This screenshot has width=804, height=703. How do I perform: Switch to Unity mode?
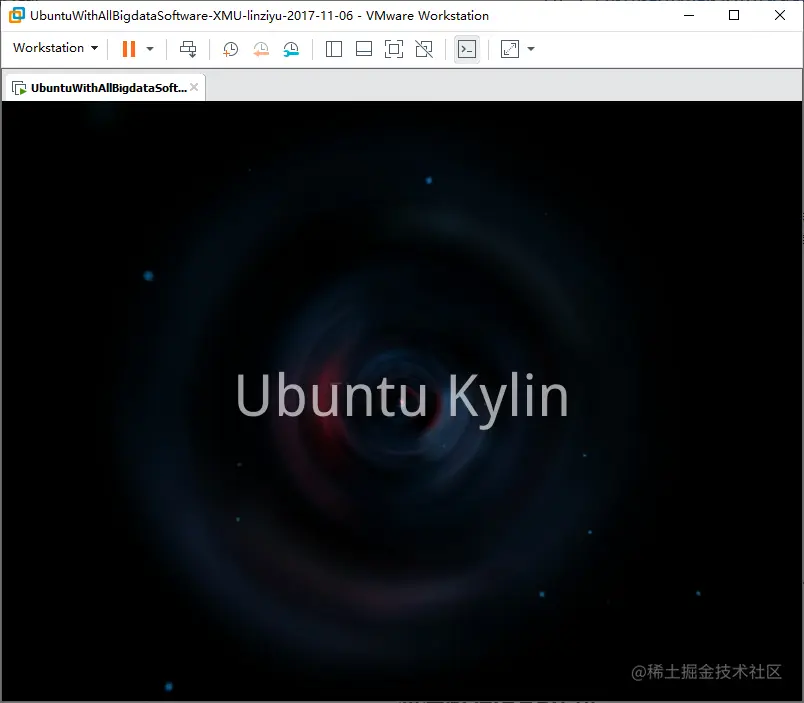tap(424, 49)
